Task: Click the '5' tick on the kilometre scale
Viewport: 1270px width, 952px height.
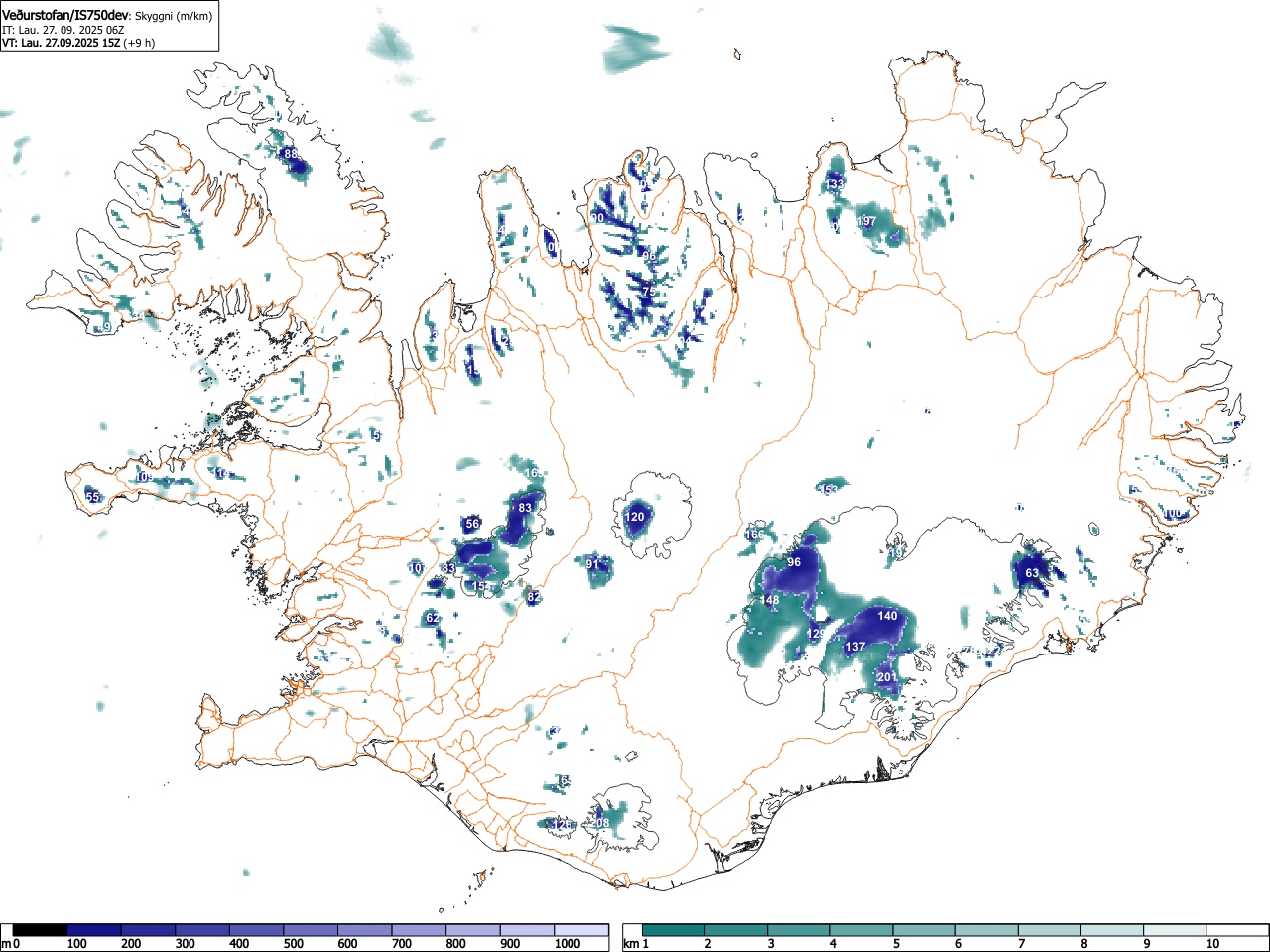Action: (x=896, y=944)
